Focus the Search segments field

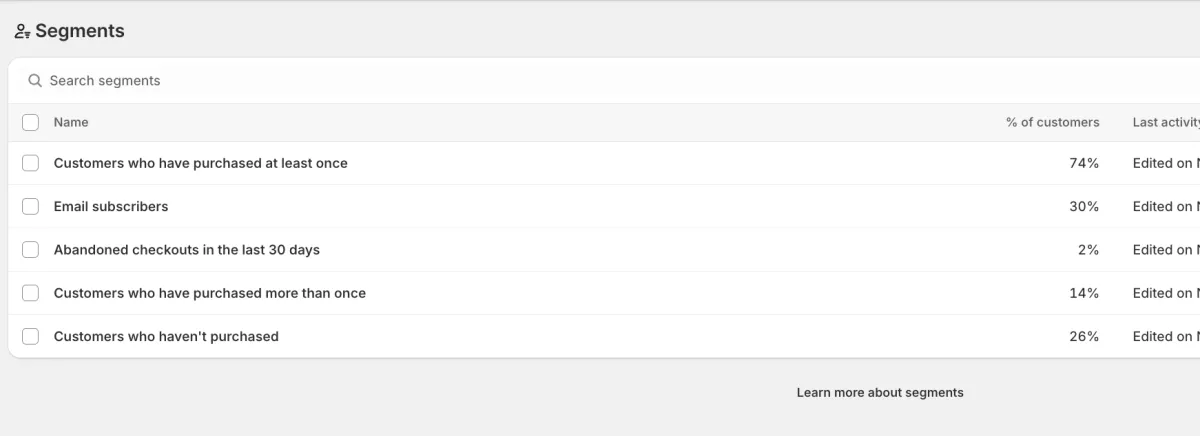pyautogui.click(x=400, y=81)
